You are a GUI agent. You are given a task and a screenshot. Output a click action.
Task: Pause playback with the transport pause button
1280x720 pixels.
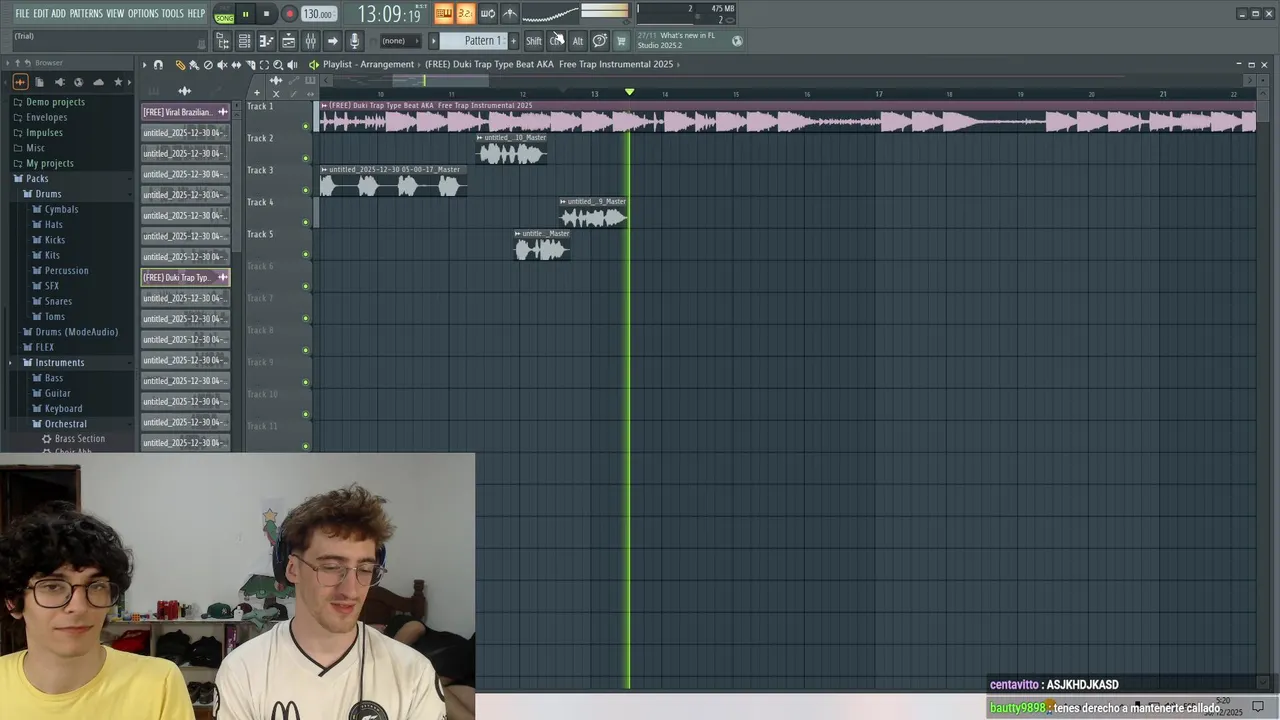click(x=245, y=14)
